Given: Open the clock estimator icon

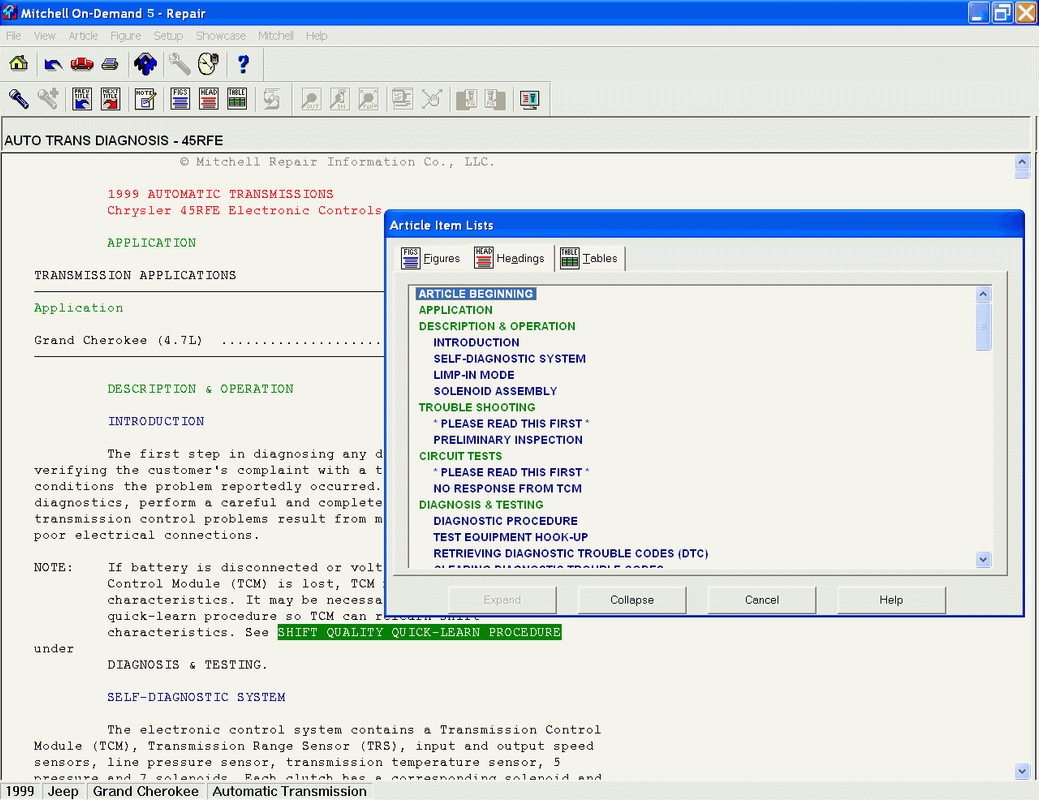Looking at the screenshot, I should tap(209, 64).
